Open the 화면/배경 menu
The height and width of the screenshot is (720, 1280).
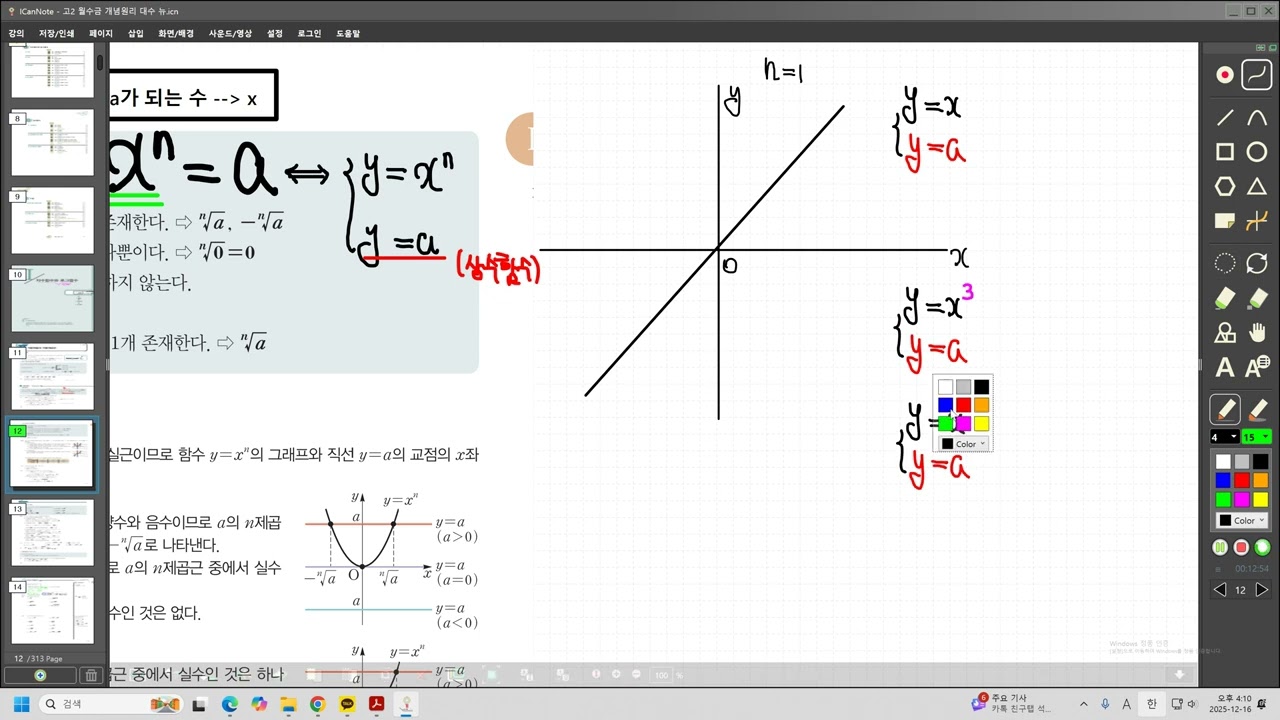(x=177, y=33)
